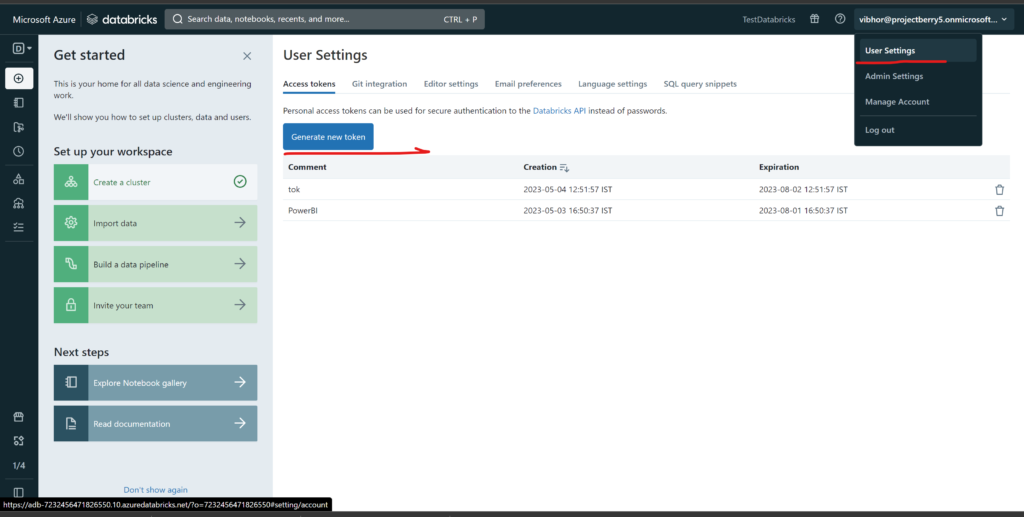Click the arrow on Build a data pipeline

point(240,264)
